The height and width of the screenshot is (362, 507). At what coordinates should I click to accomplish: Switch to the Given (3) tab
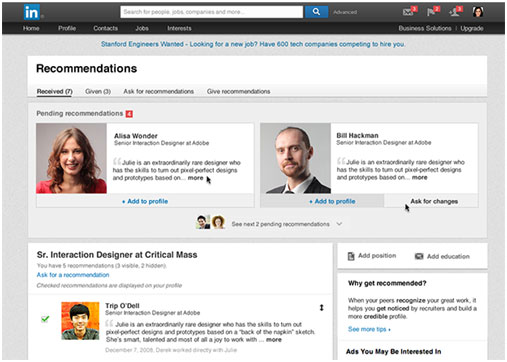98,91
